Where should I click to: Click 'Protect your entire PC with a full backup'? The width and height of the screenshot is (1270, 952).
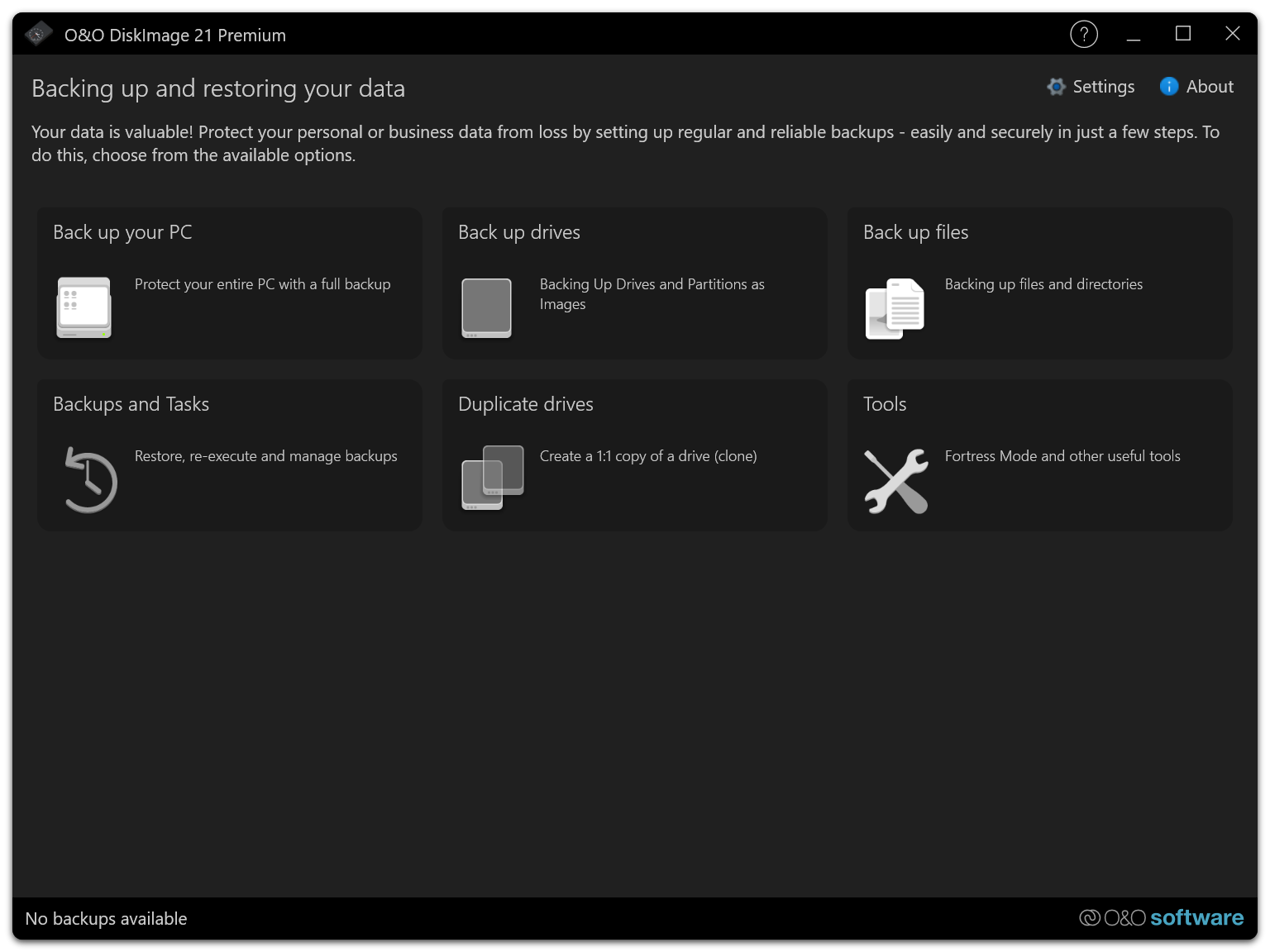(262, 284)
